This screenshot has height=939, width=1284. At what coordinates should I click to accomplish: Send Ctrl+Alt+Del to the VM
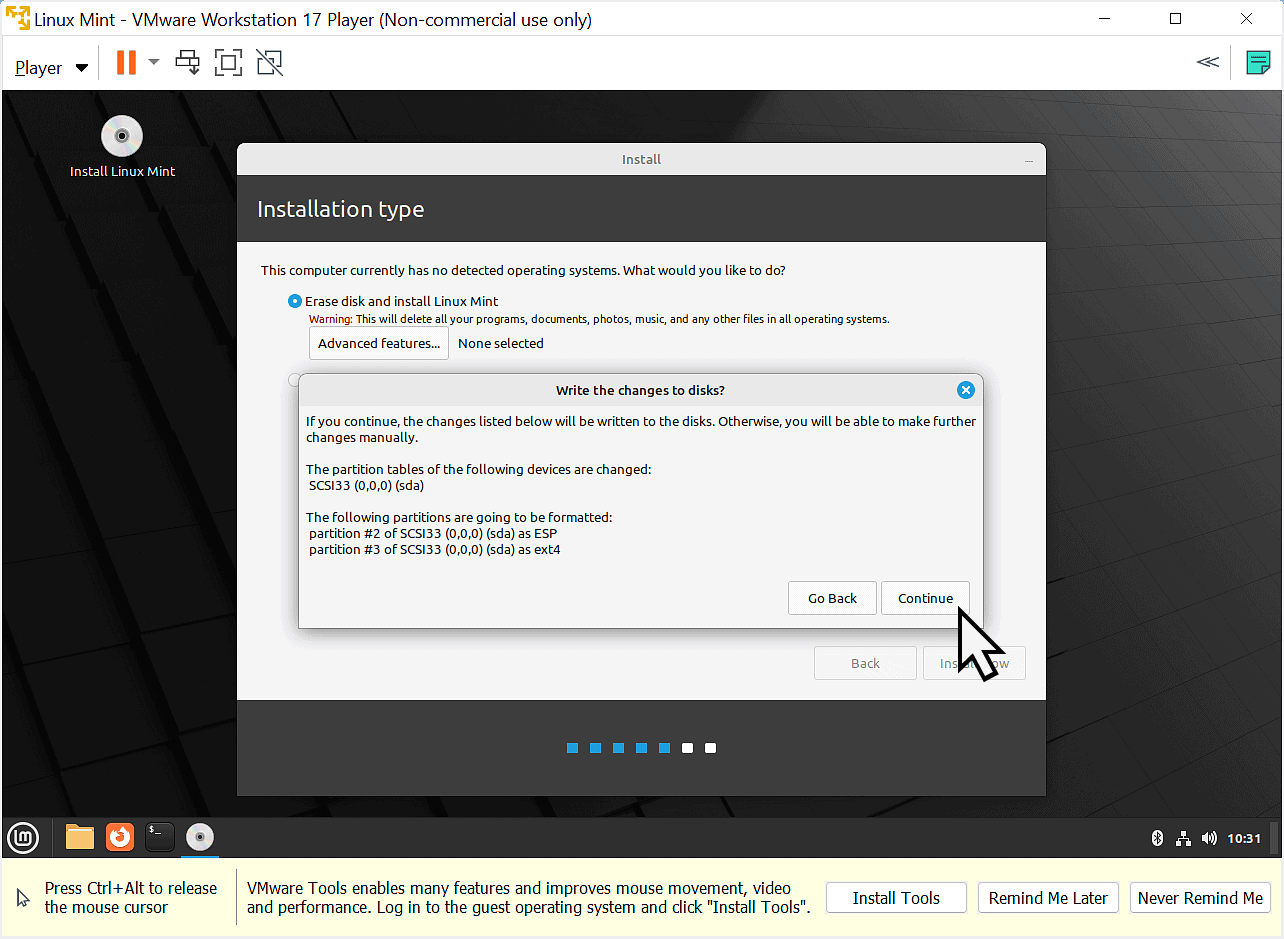pyautogui.click(x=188, y=62)
